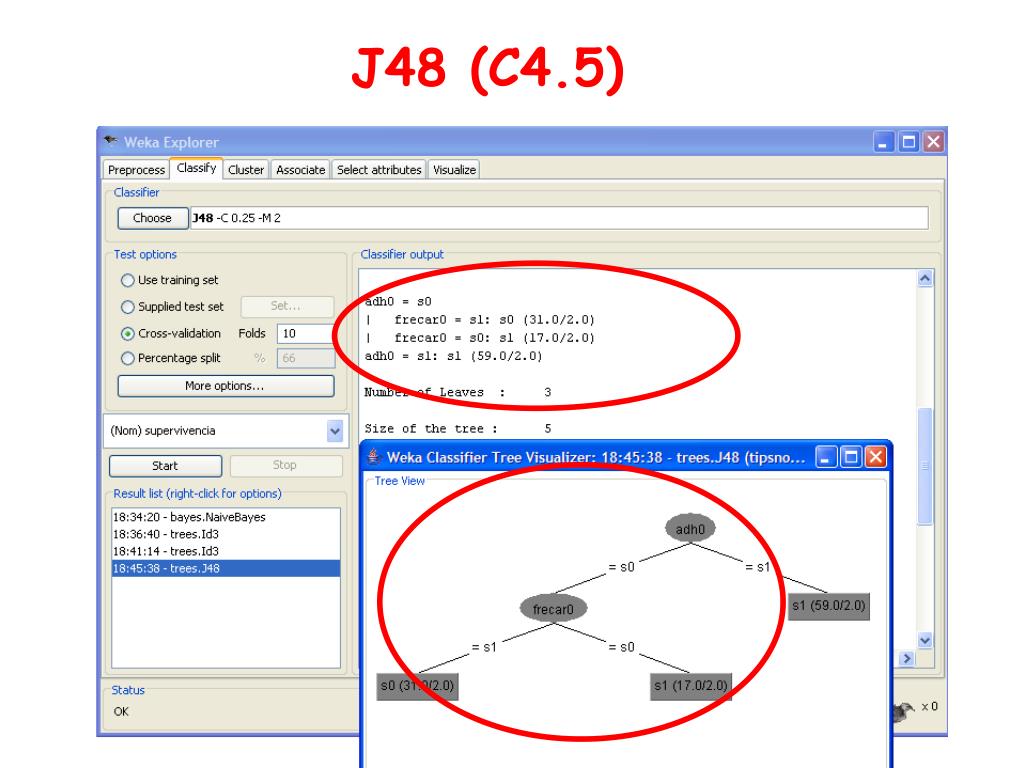The height and width of the screenshot is (768, 1024).
Task: Click the Start button
Action: point(165,466)
